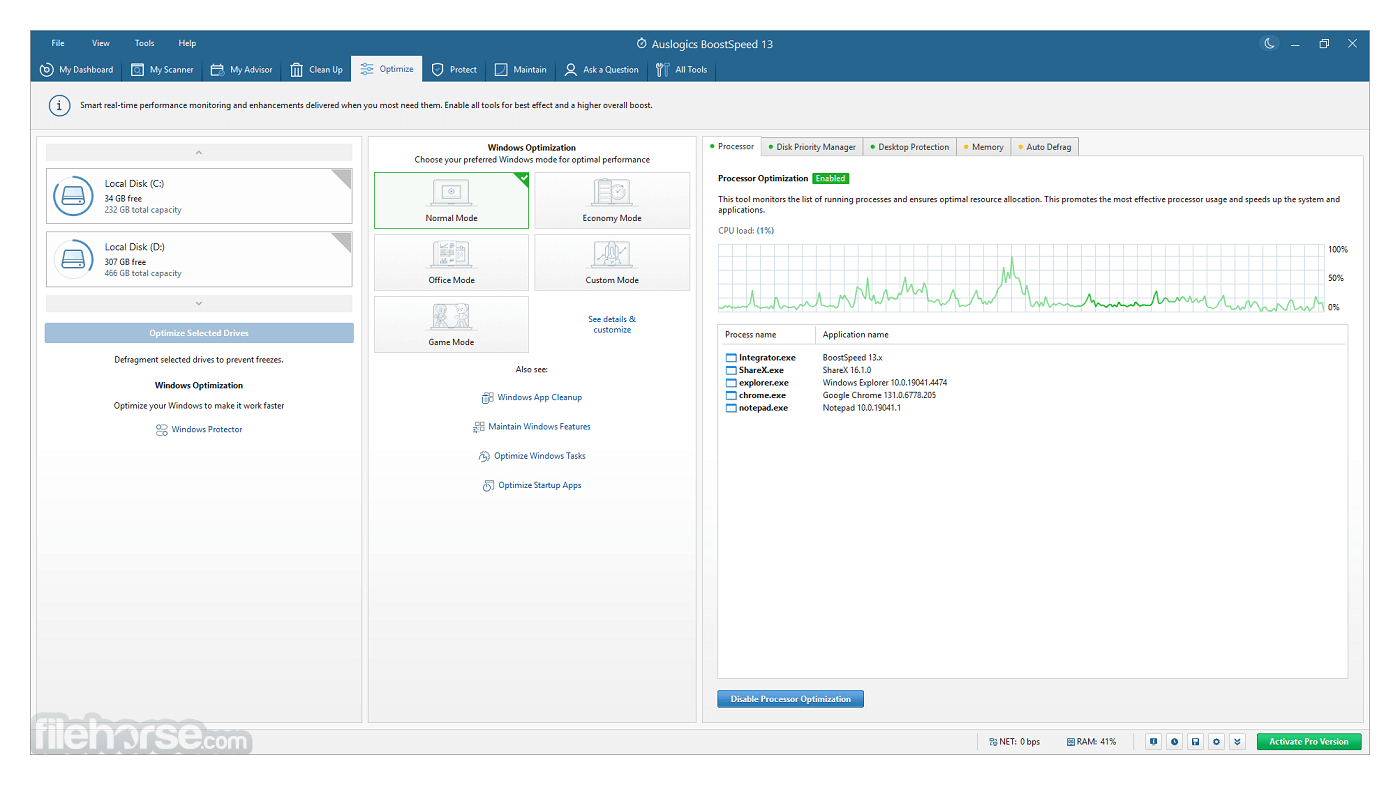This screenshot has width=1400, height=785.
Task: Switch to the My Scanner tab
Action: 163,69
